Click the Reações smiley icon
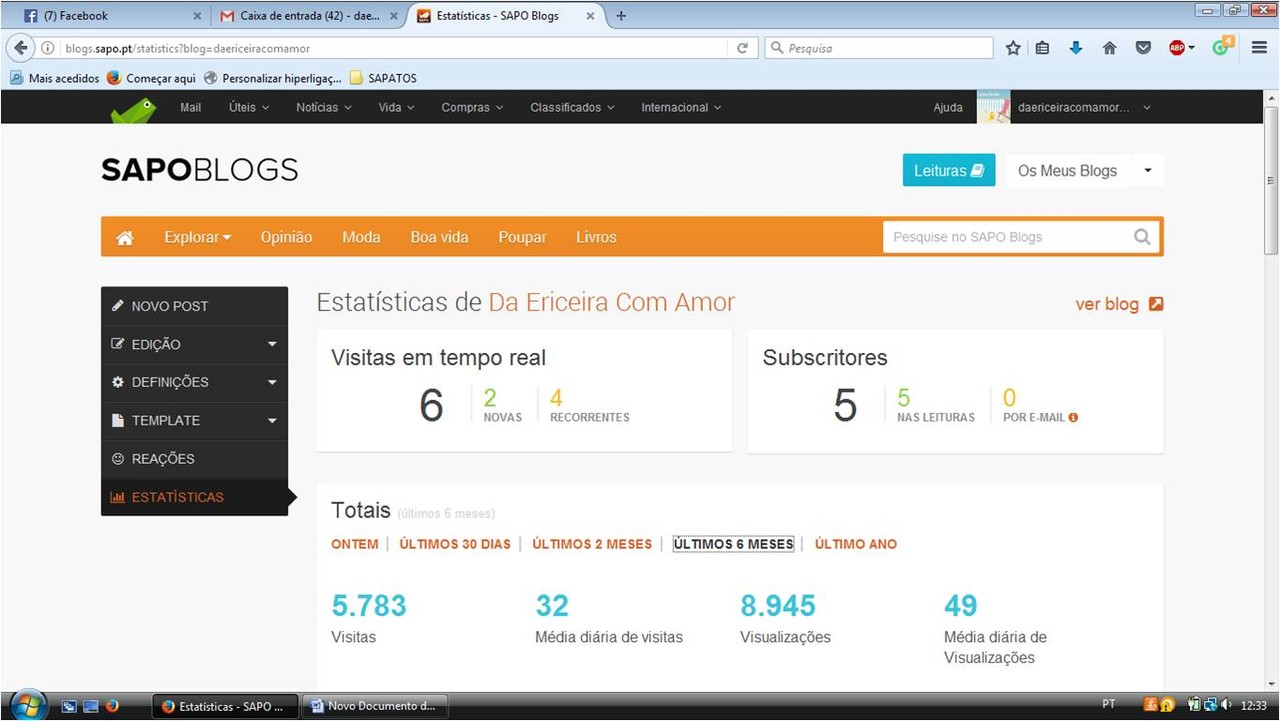 118,459
